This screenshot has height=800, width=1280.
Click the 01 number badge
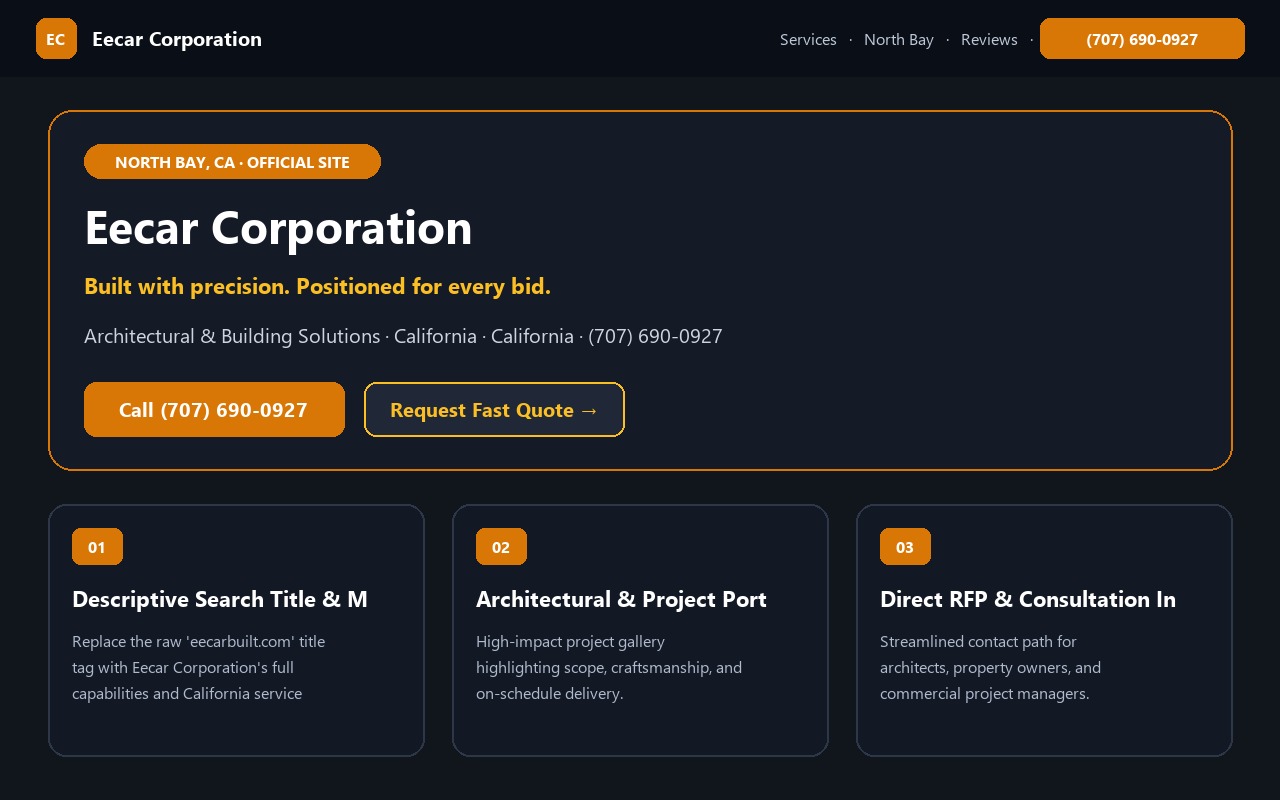97,547
